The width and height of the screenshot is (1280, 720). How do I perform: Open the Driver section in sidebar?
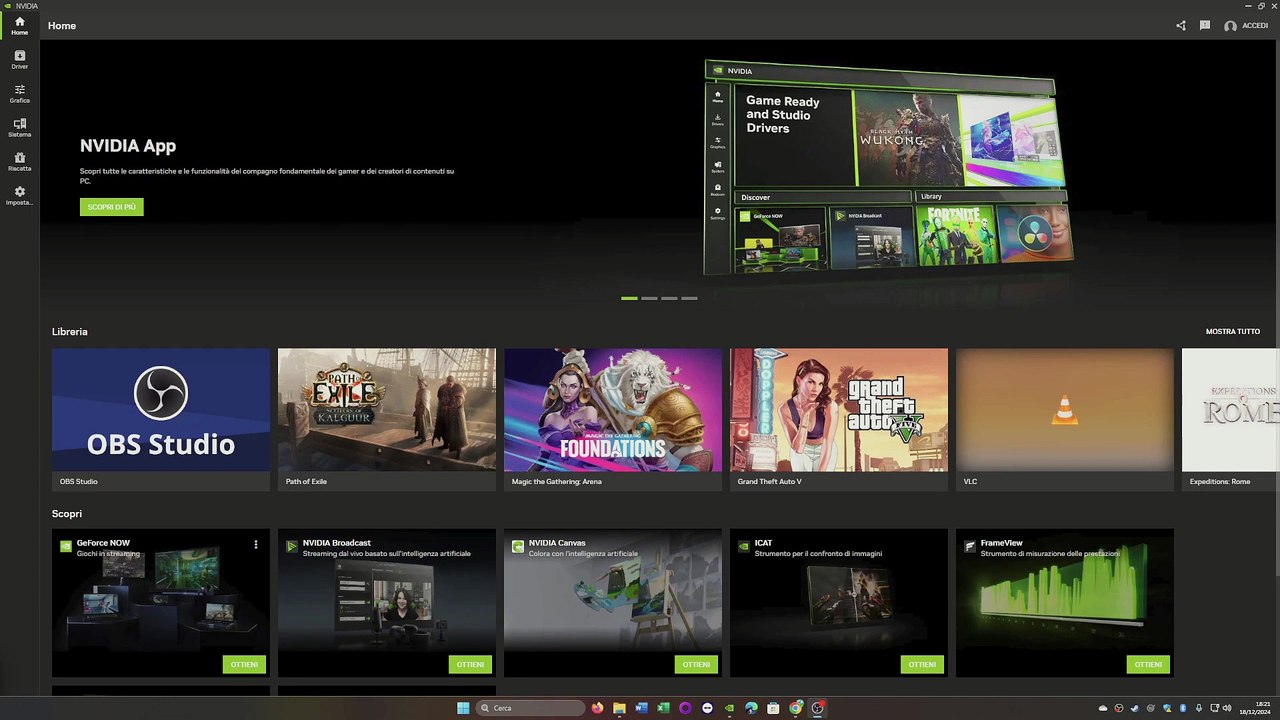(19, 59)
